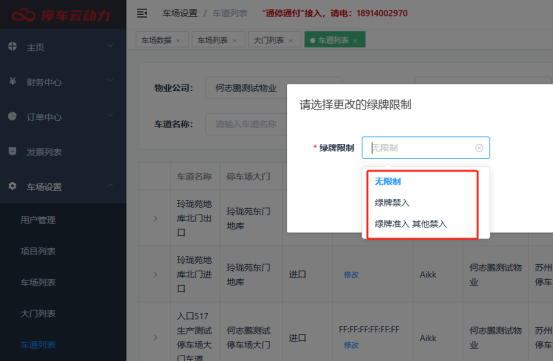554x361 pixels.
Task: Click the 订单中心 pie icon
Action: pos(12,117)
